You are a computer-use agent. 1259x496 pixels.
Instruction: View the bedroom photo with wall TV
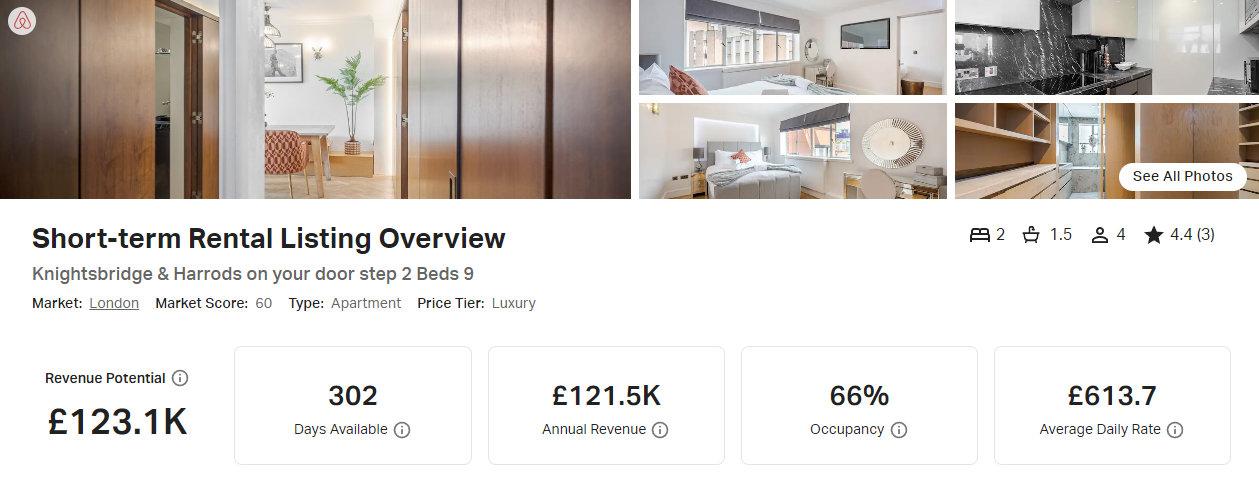tap(792, 47)
